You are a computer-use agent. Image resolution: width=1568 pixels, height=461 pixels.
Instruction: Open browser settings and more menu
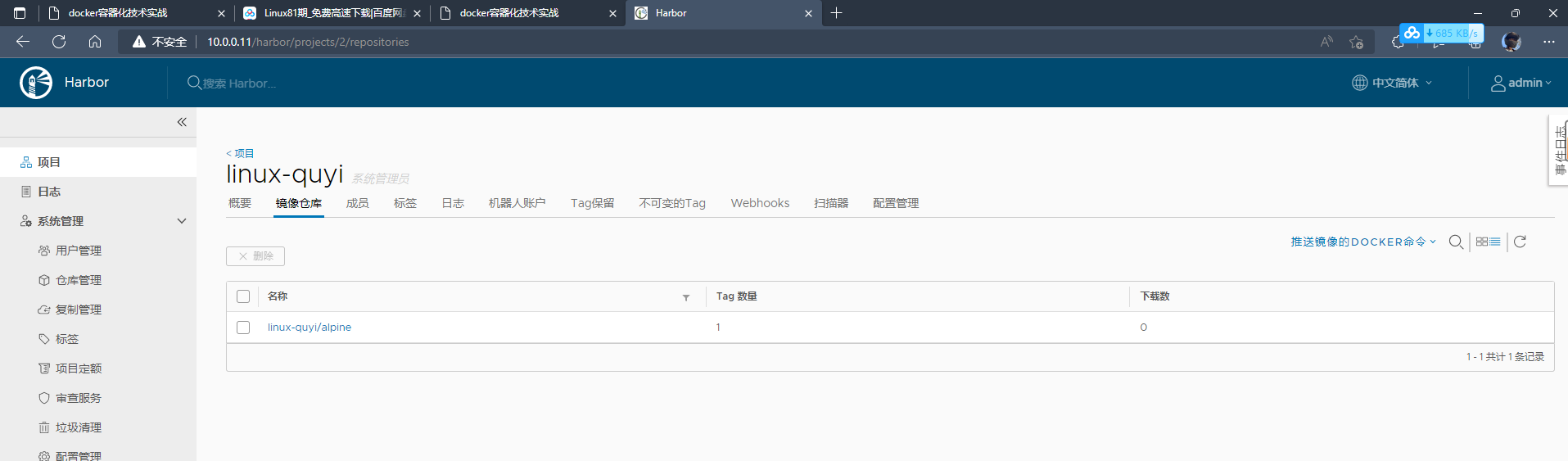[1548, 42]
